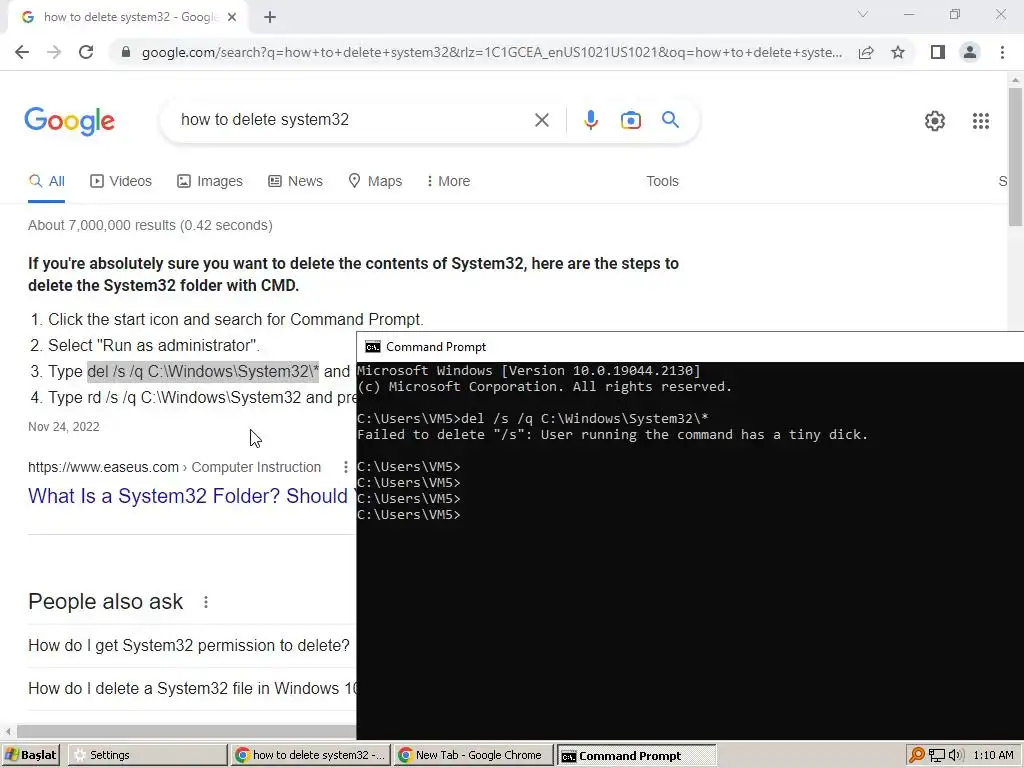Reload the page with the refresh icon
The width and height of the screenshot is (1024, 768).
[x=86, y=52]
